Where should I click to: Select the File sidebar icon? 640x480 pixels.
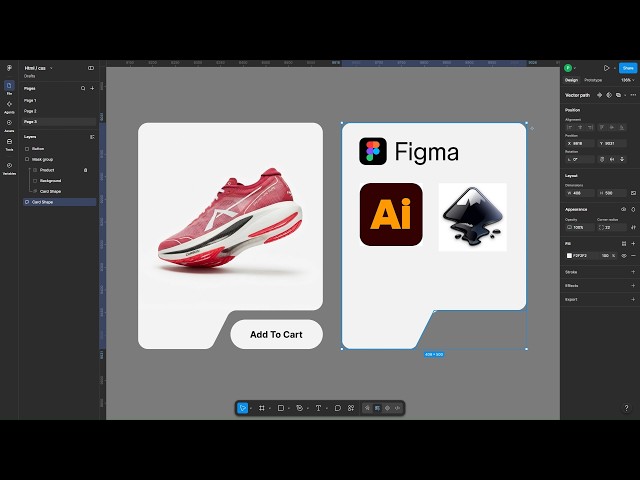(x=9, y=87)
